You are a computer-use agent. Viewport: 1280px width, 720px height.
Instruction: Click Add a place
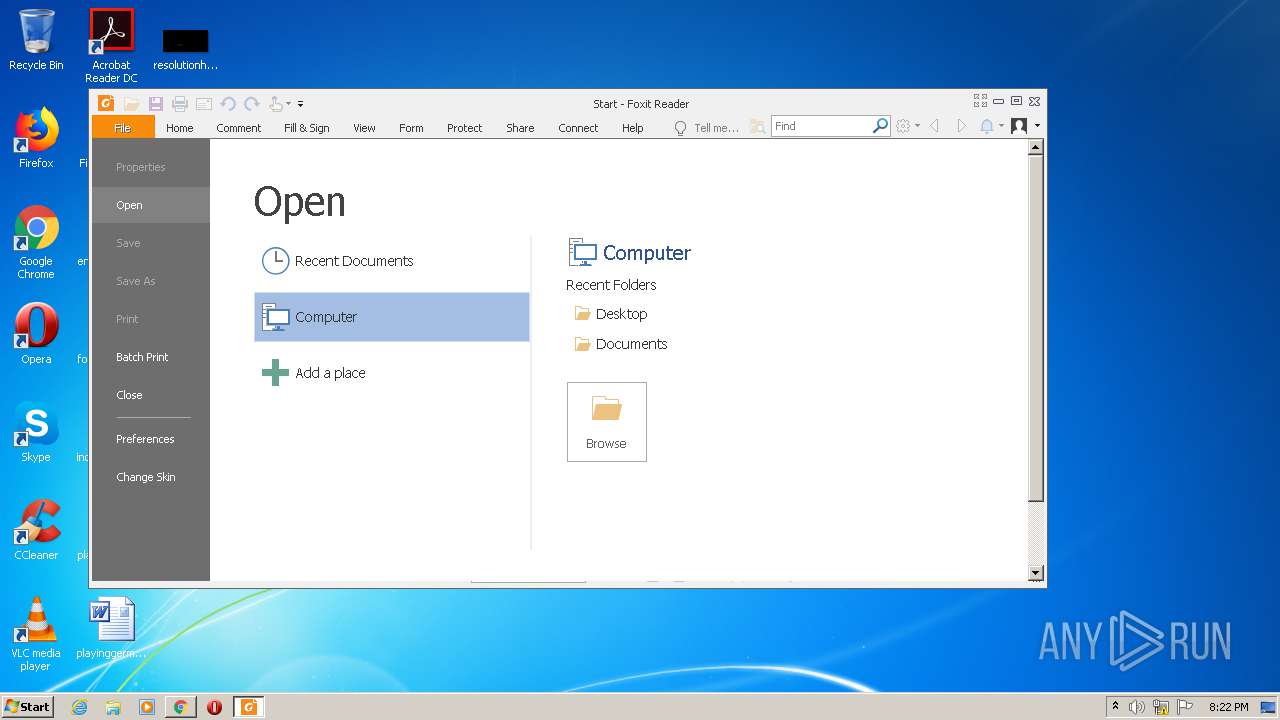pyautogui.click(x=392, y=373)
